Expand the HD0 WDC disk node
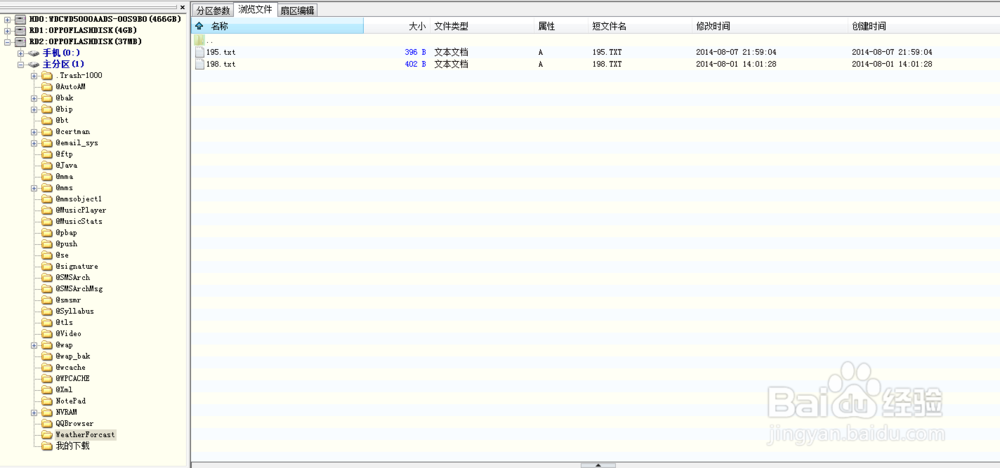 coord(7,19)
